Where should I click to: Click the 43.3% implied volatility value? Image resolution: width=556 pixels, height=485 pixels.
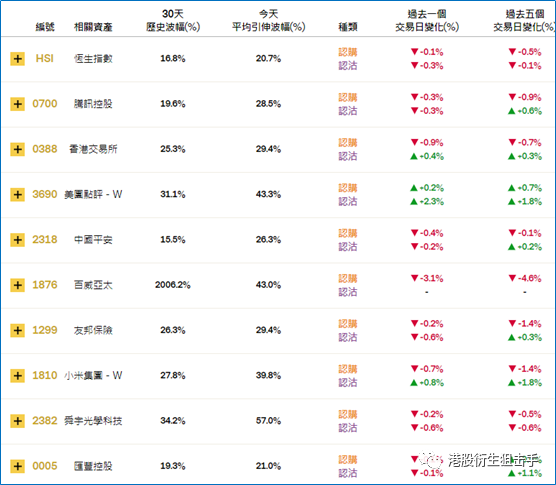pos(268,194)
